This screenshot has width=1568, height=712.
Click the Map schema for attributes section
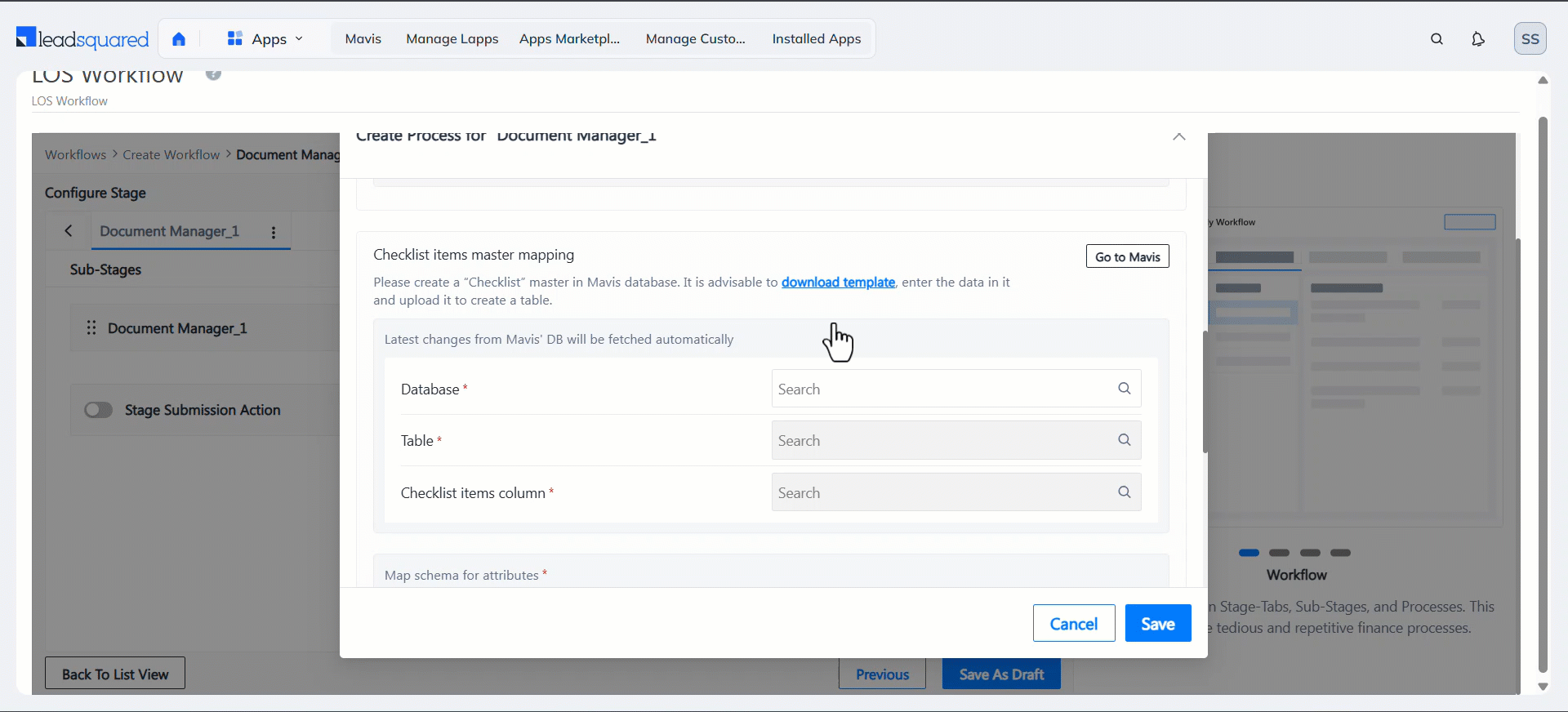tap(771, 572)
